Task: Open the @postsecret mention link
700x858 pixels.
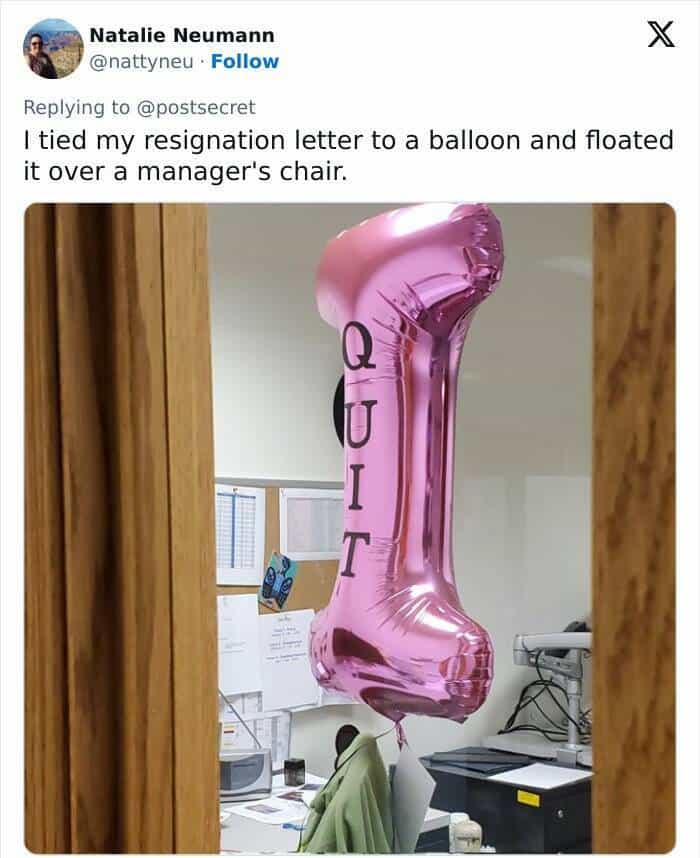Action: [195, 107]
